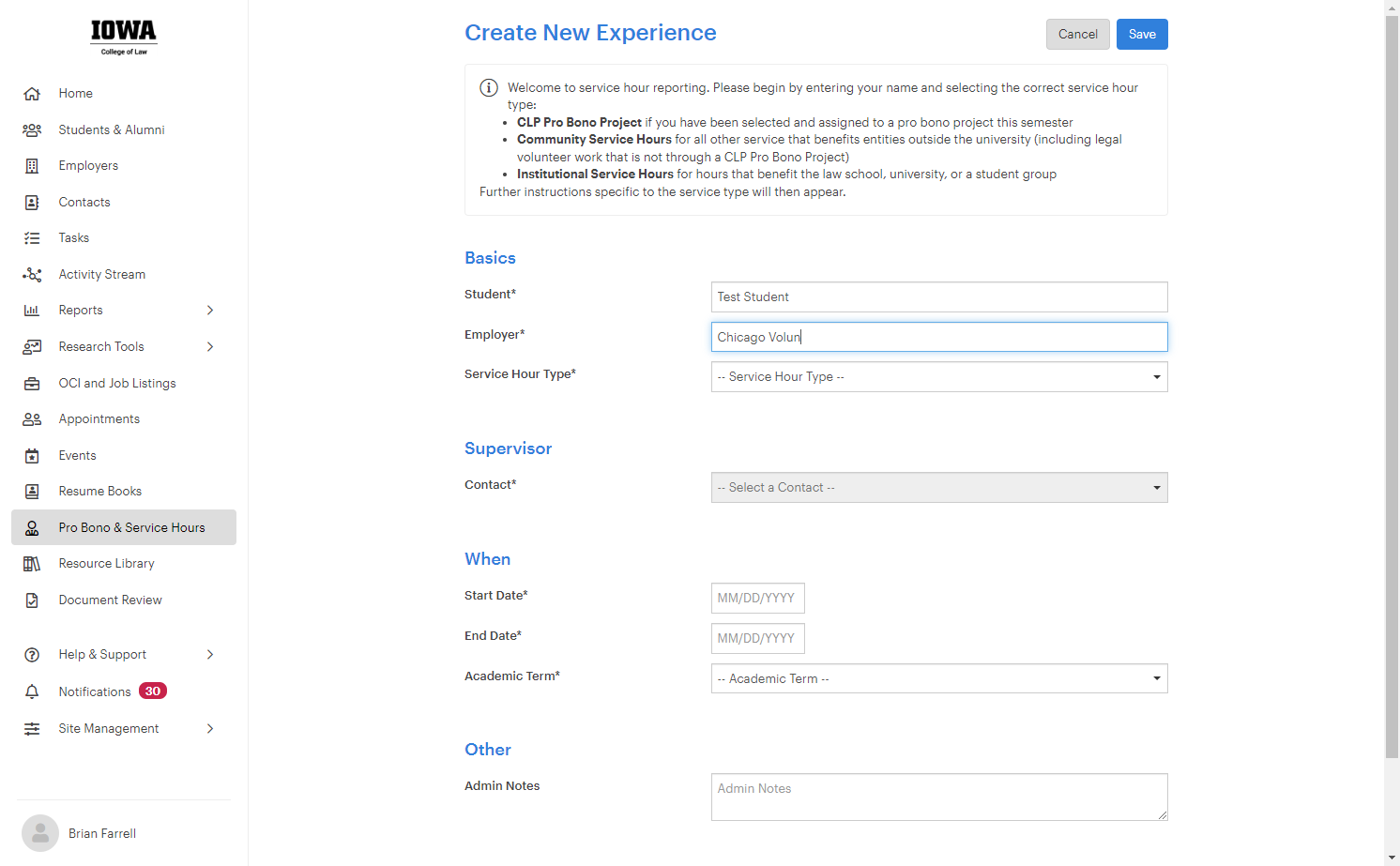Click the info icon in the welcome message
Image resolution: width=1400 pixels, height=866 pixels.
click(x=489, y=88)
